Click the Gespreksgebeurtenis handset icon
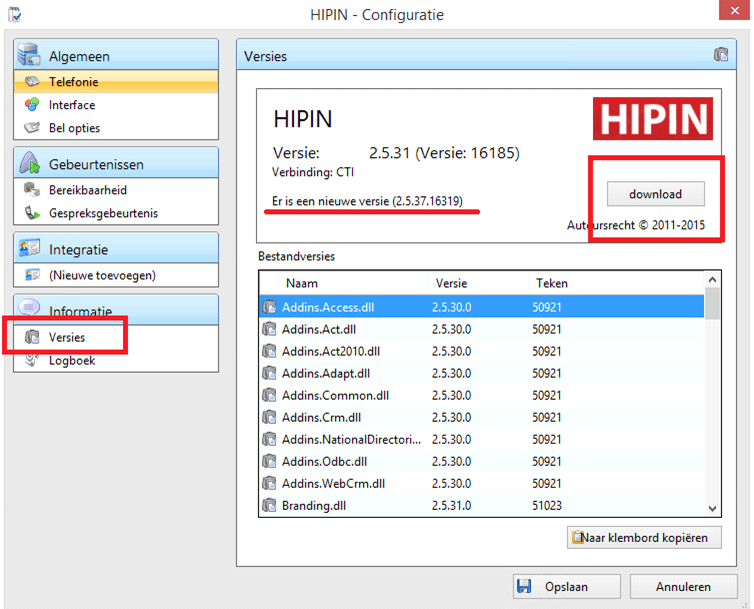754x609 pixels. (x=32, y=213)
